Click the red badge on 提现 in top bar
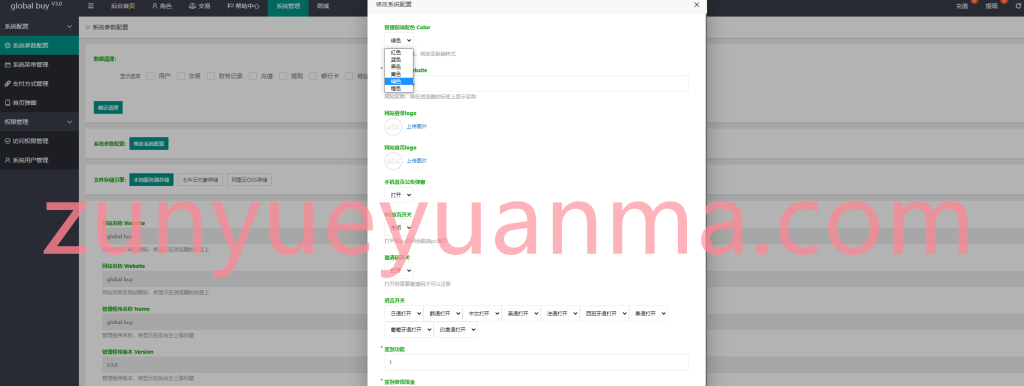 pyautogui.click(x=1004, y=1)
